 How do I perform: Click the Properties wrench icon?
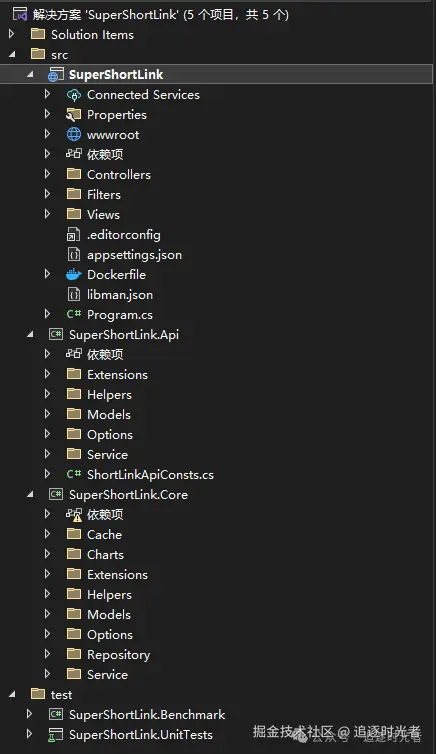tap(74, 114)
